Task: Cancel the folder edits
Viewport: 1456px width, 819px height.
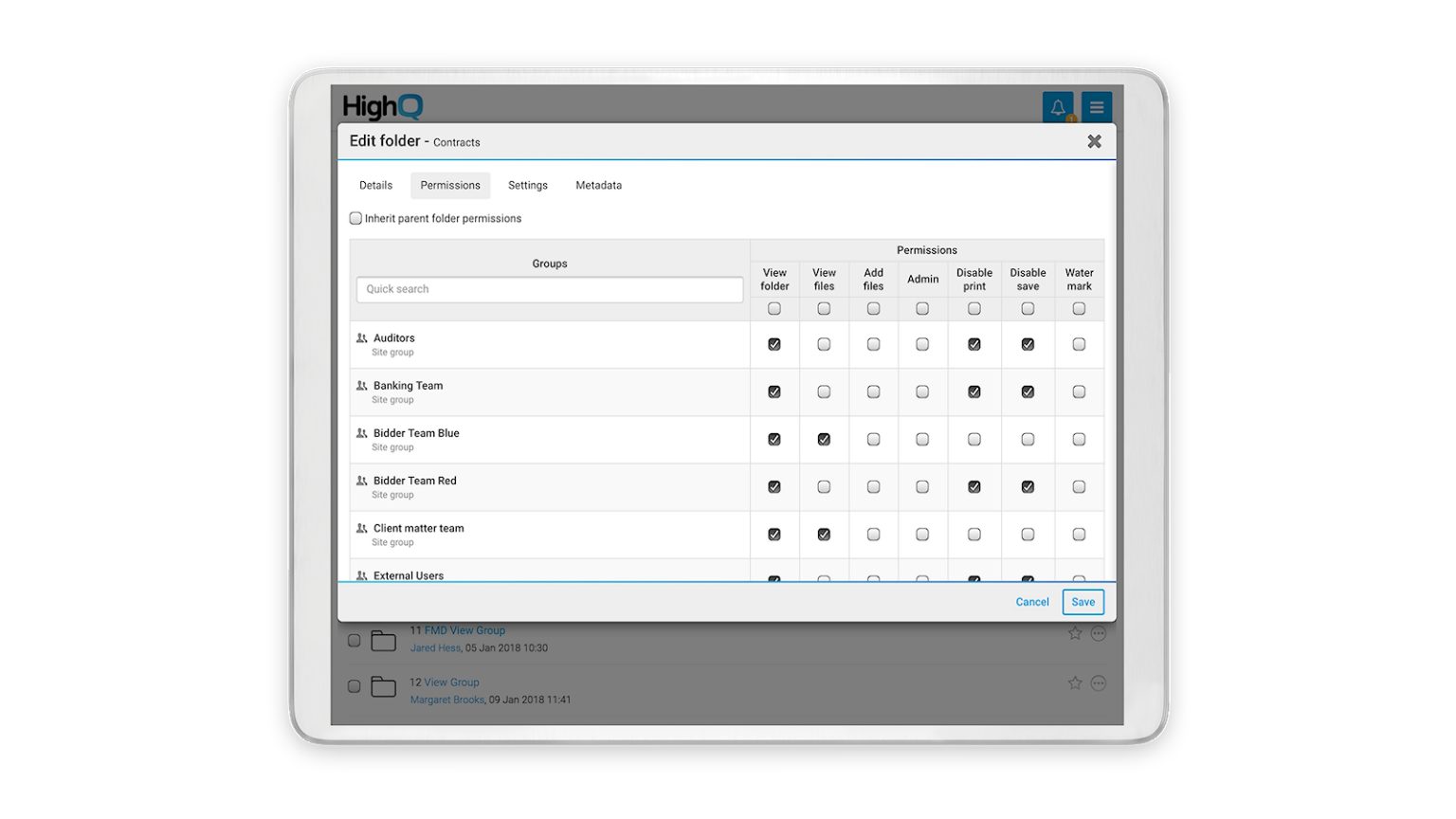Action: (1032, 601)
